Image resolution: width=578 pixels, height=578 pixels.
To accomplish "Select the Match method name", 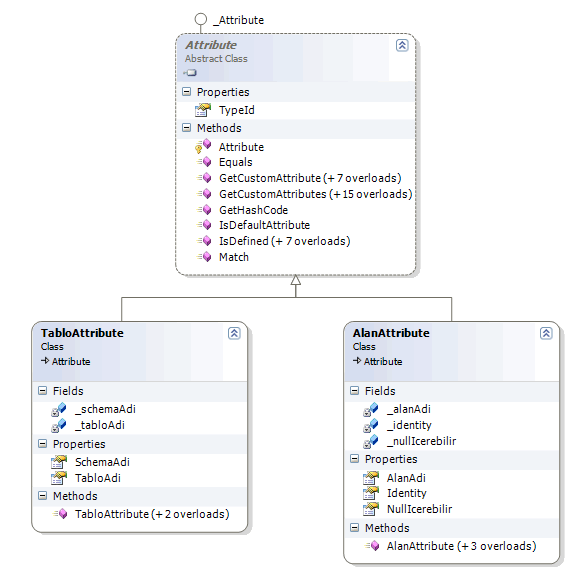I will [x=234, y=257].
